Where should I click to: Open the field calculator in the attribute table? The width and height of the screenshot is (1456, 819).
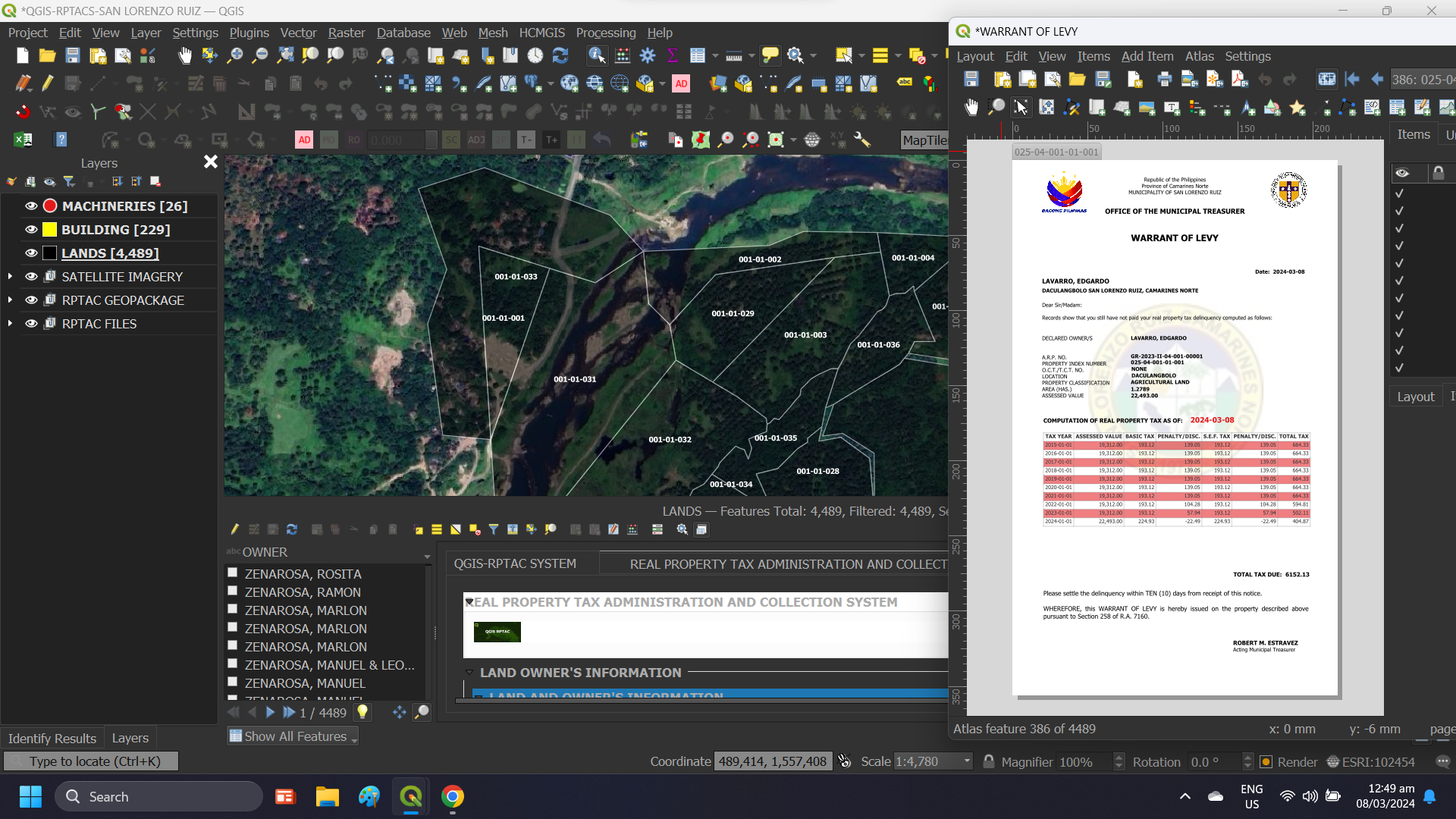tap(632, 529)
